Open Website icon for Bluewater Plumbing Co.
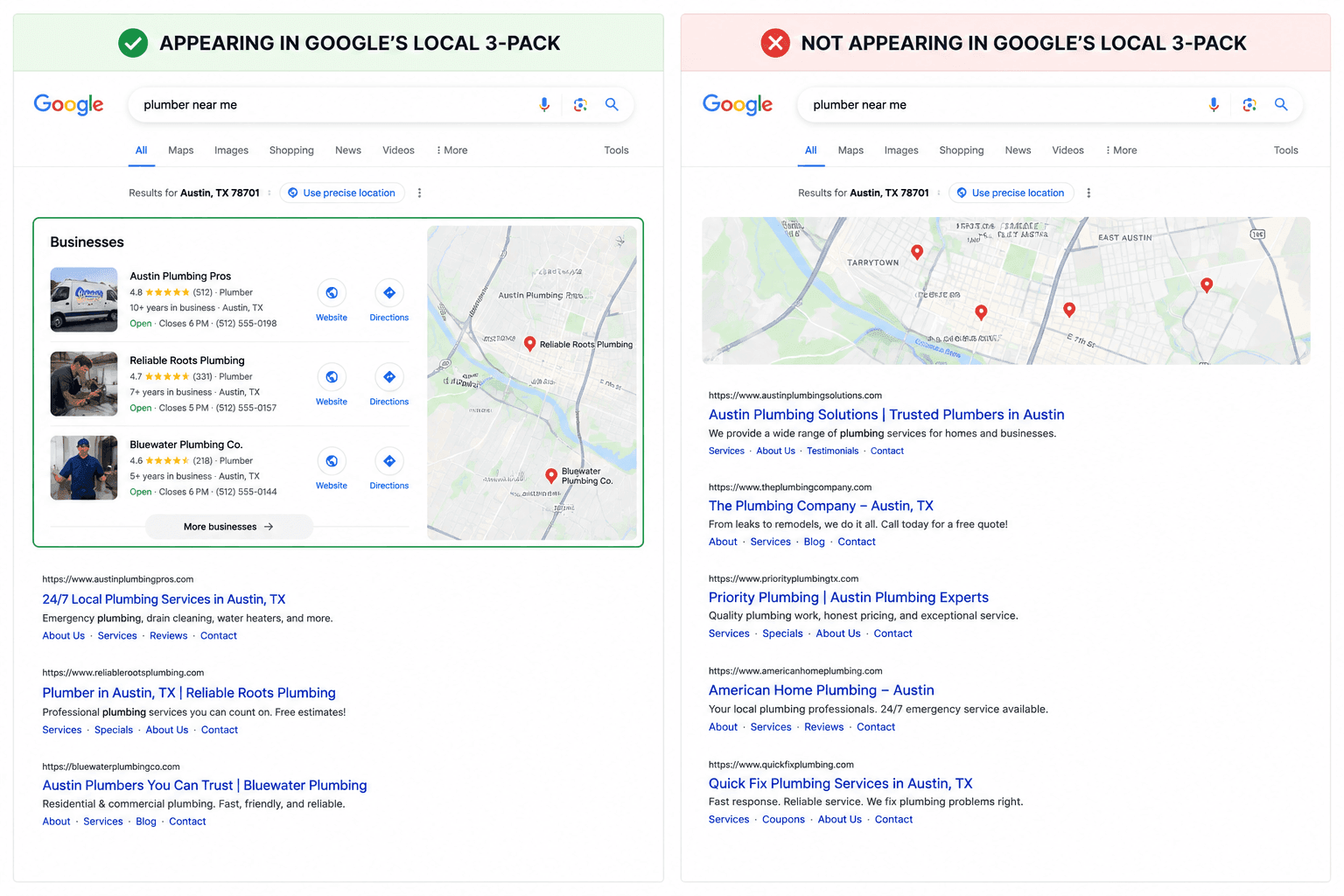 tap(332, 461)
